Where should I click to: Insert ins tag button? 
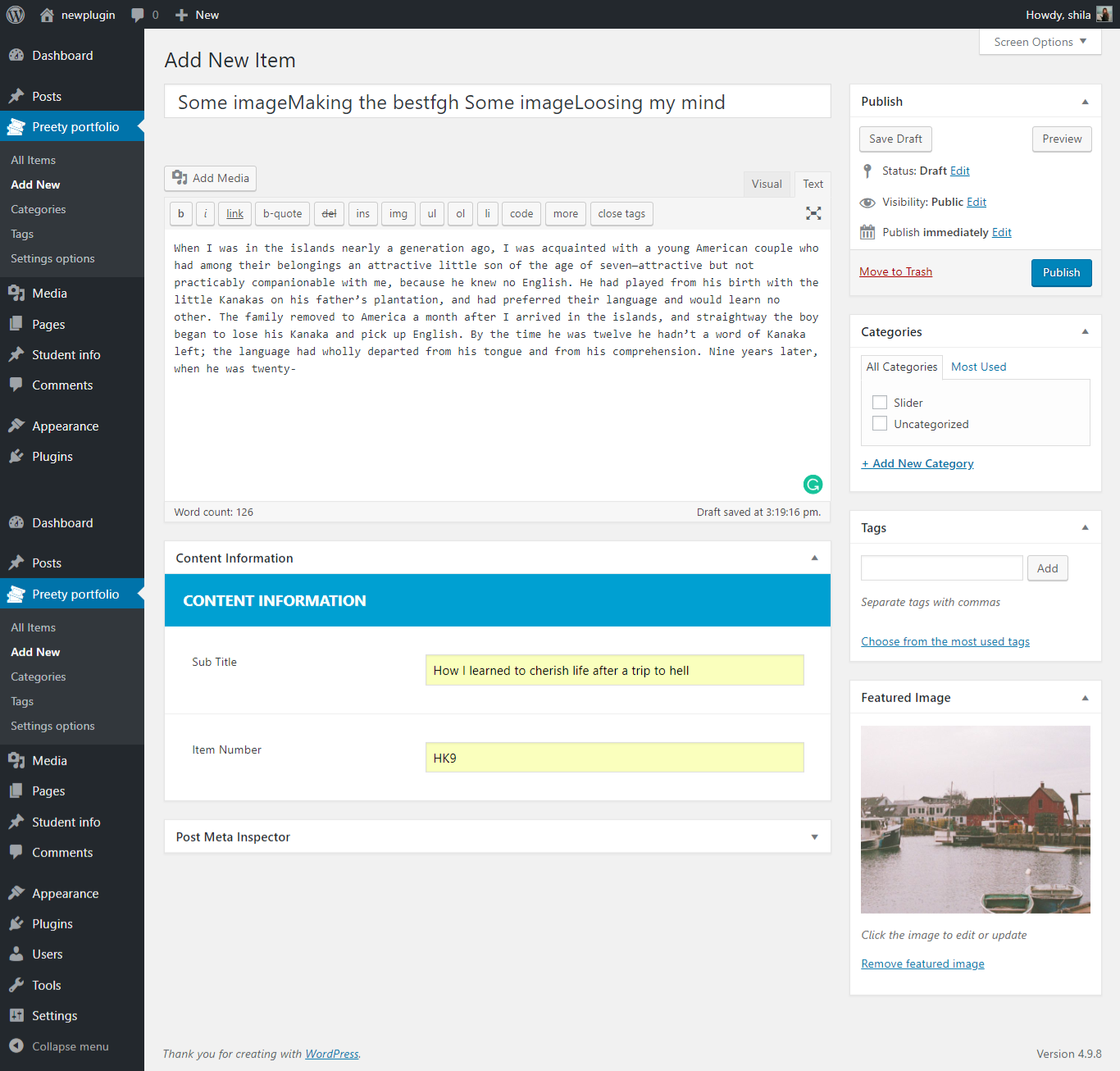363,214
